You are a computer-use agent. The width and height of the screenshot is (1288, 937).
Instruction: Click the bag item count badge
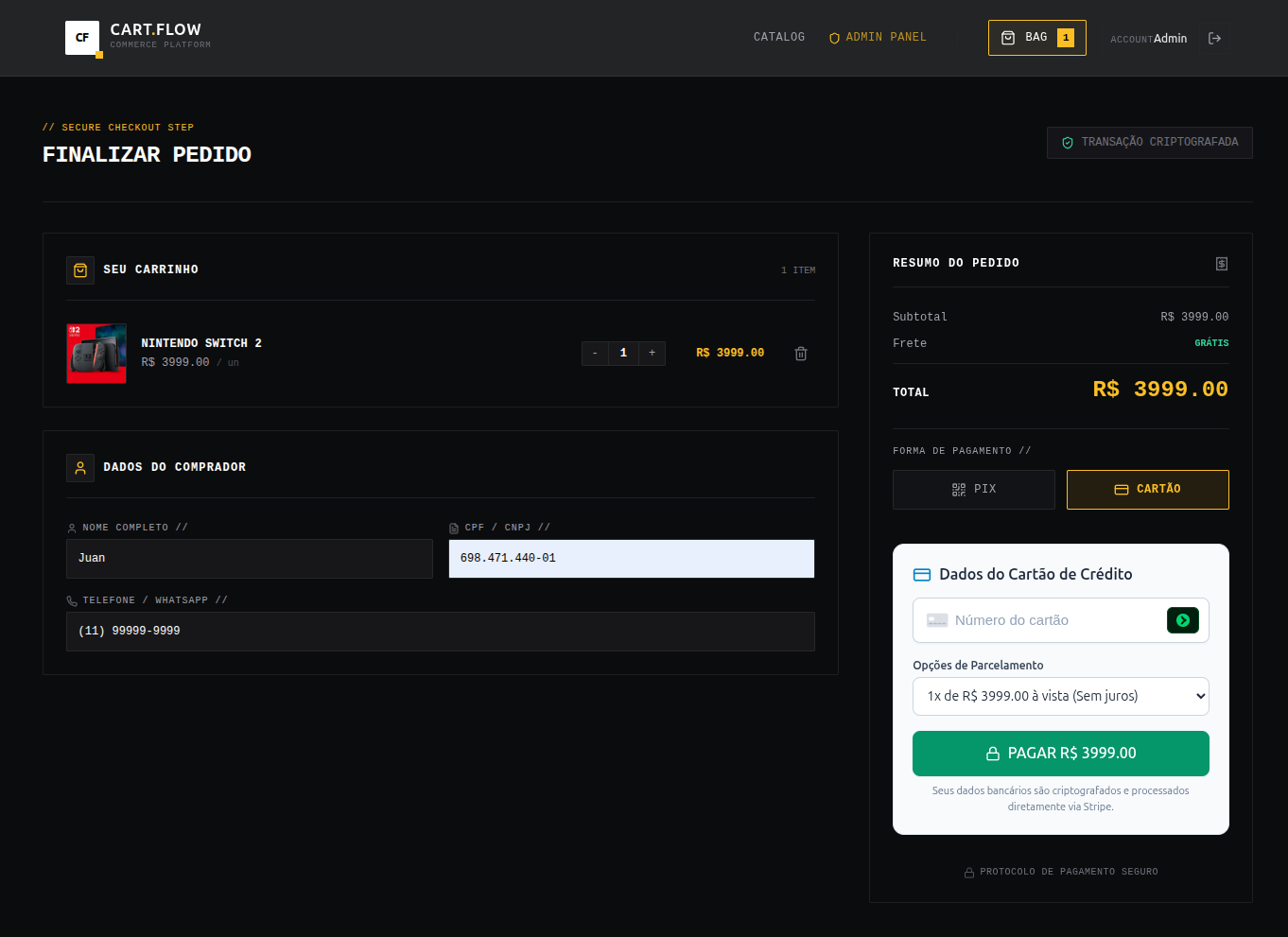[x=1066, y=38]
